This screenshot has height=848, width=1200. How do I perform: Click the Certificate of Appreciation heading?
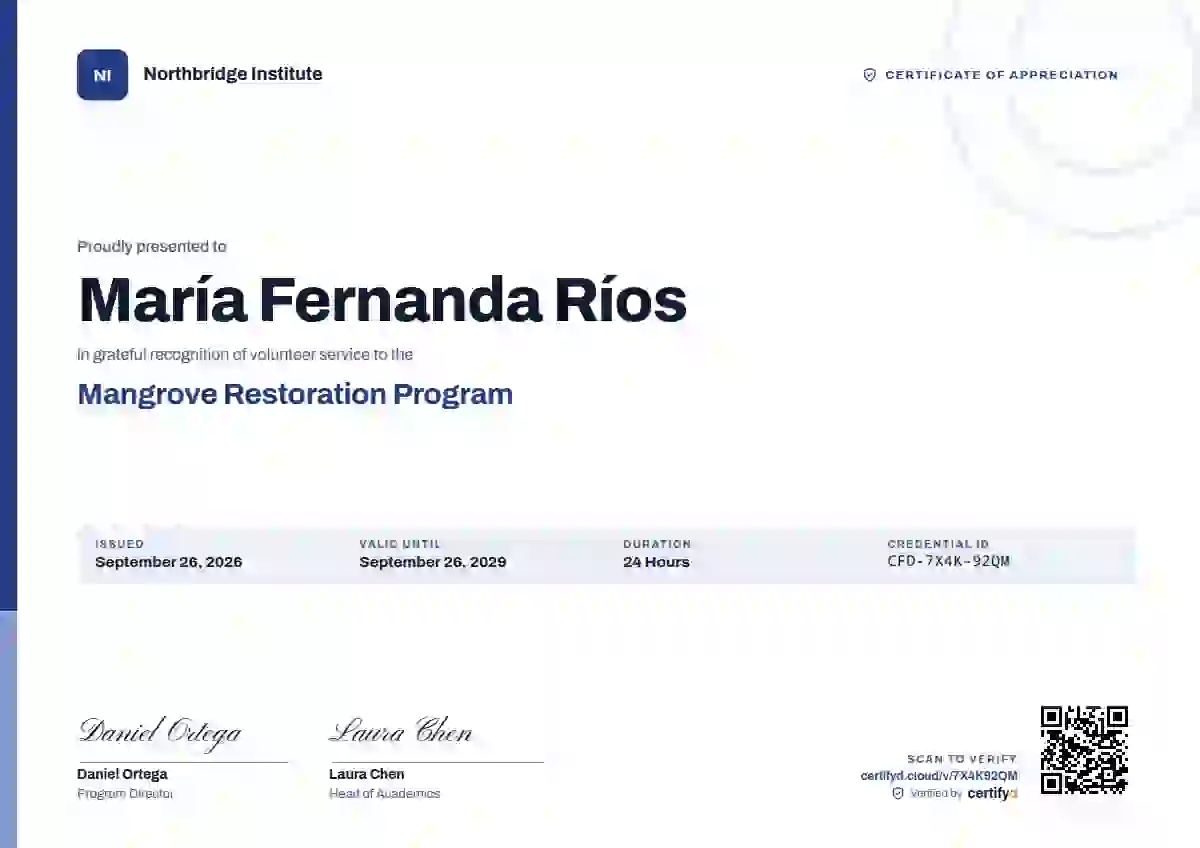point(1001,75)
